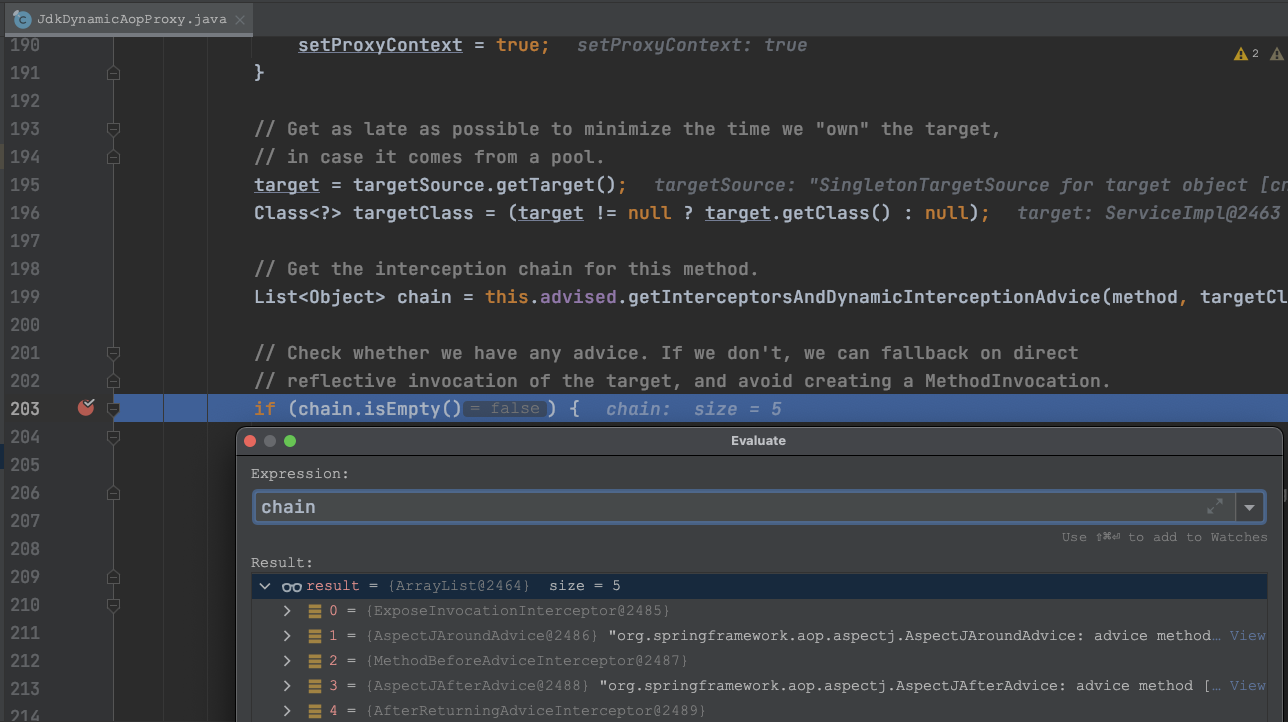Click the 'advised' field on line 199
1288x722 pixels.
click(x=578, y=297)
